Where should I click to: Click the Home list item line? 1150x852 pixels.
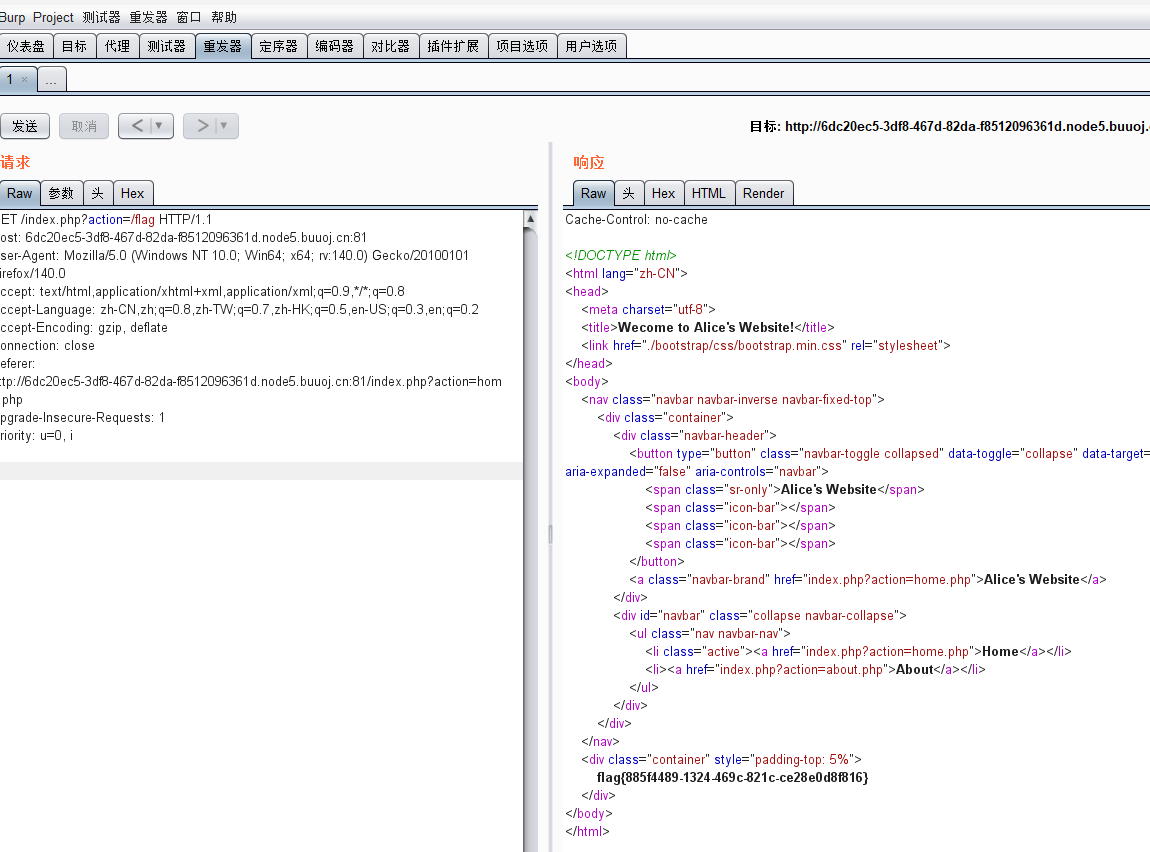point(858,651)
